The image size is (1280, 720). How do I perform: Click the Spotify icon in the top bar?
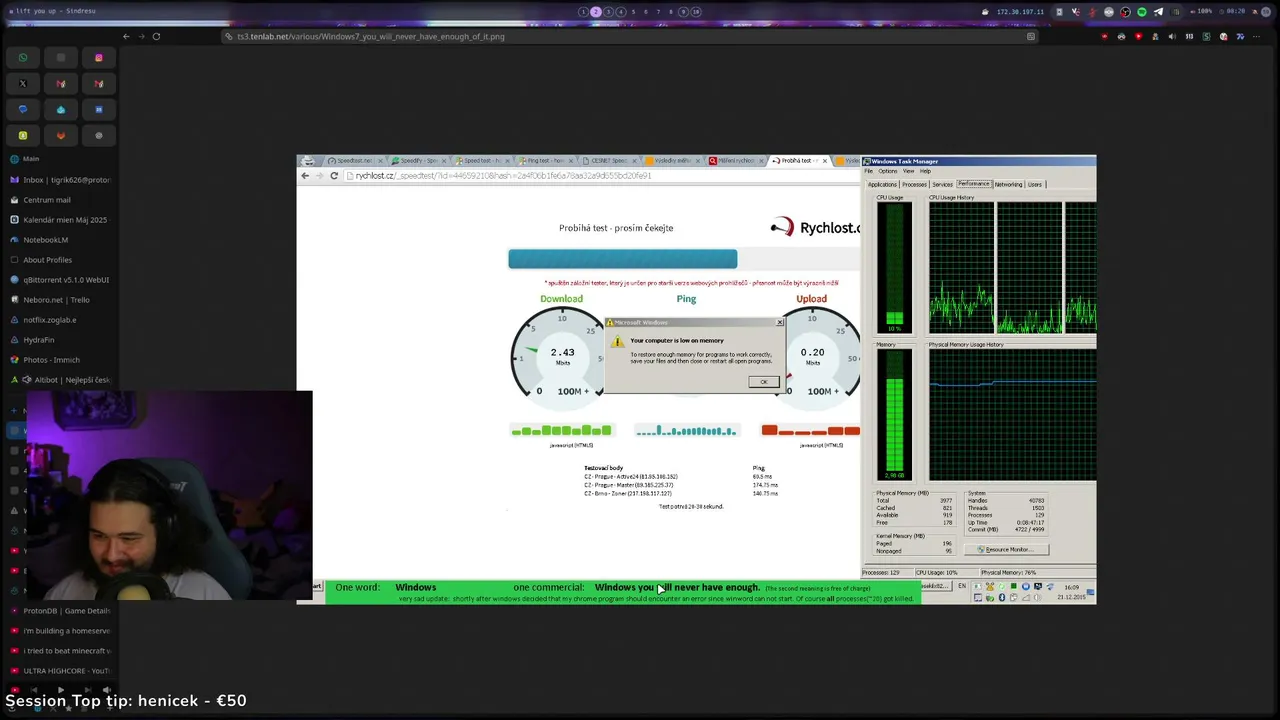pos(1142,12)
